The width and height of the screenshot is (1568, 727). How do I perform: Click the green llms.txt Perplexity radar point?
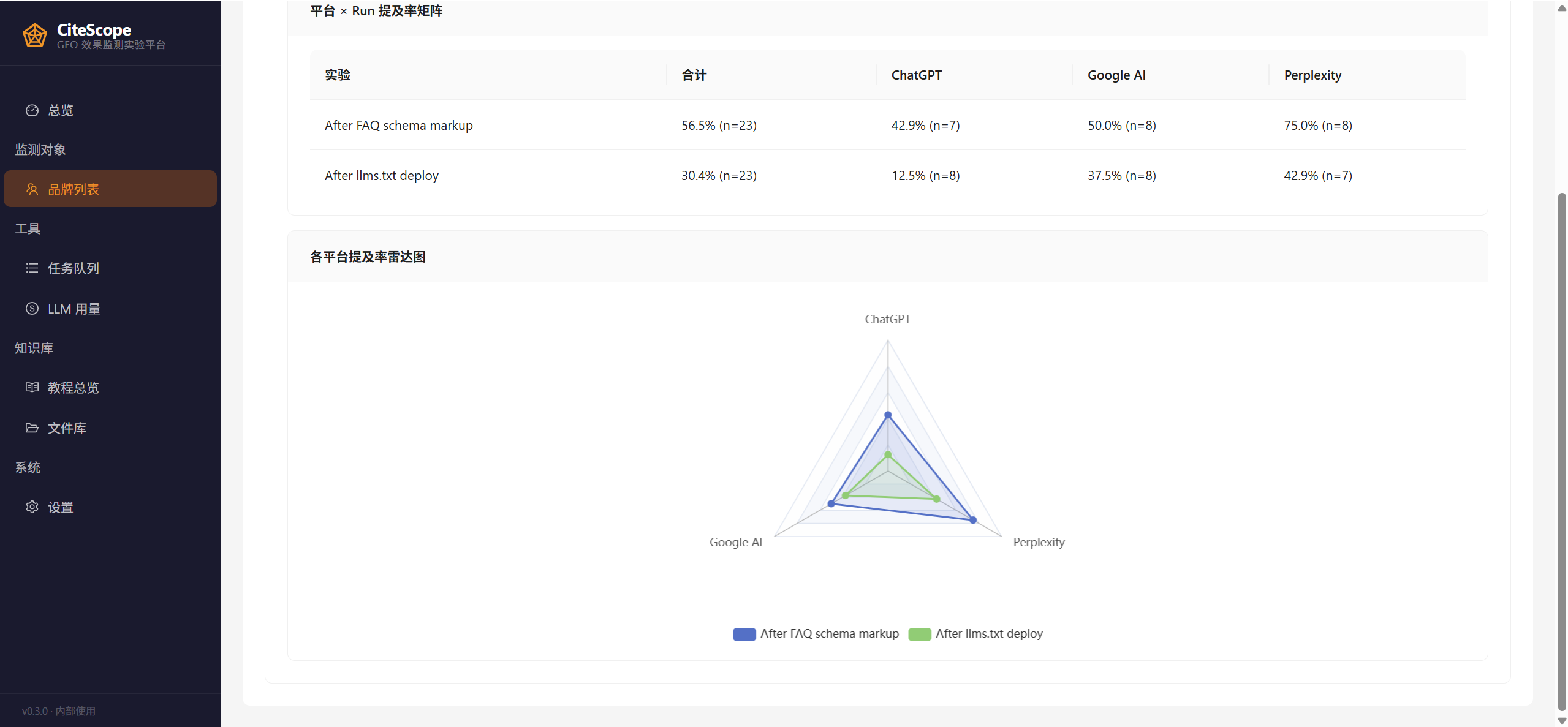click(x=936, y=499)
